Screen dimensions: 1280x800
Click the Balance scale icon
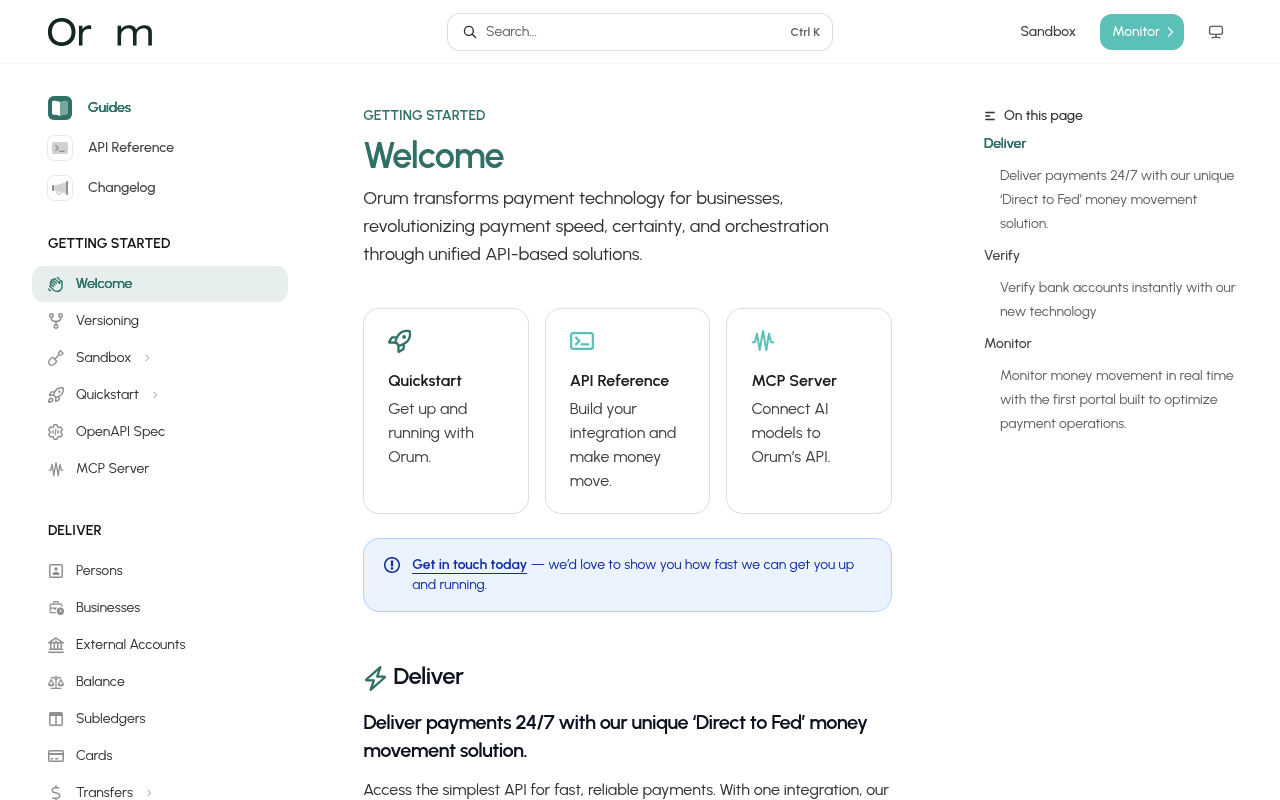pos(56,682)
